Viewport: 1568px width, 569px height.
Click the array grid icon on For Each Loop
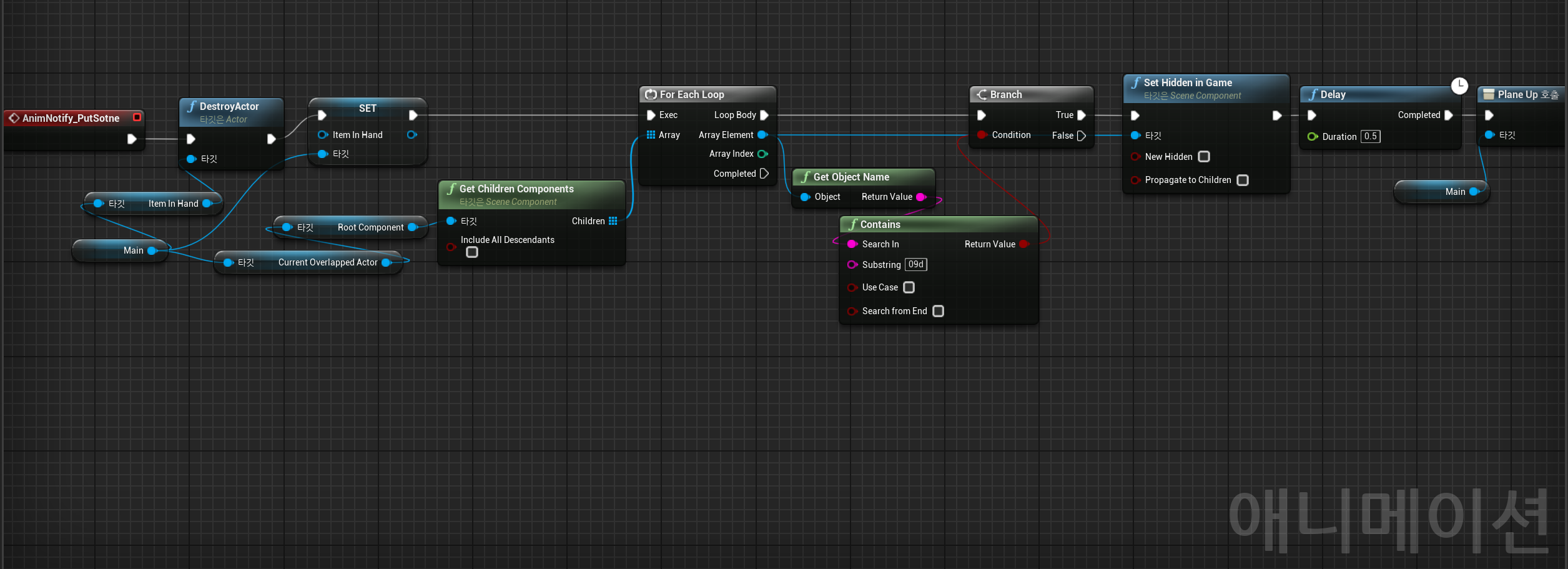pyautogui.click(x=651, y=135)
